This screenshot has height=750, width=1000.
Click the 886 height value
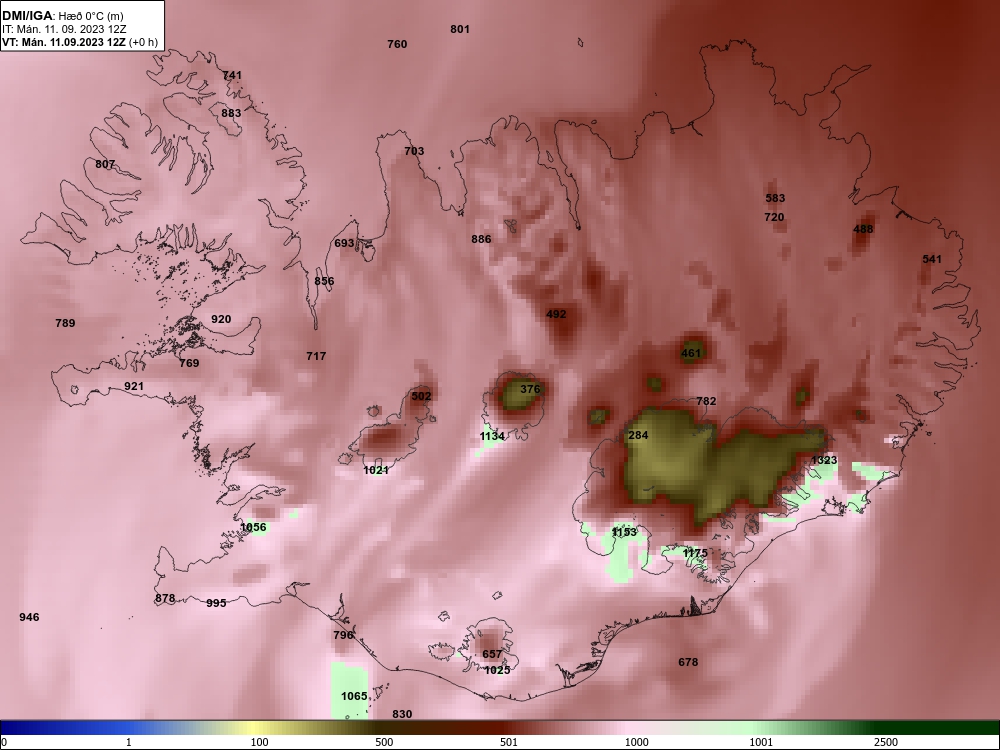point(481,239)
